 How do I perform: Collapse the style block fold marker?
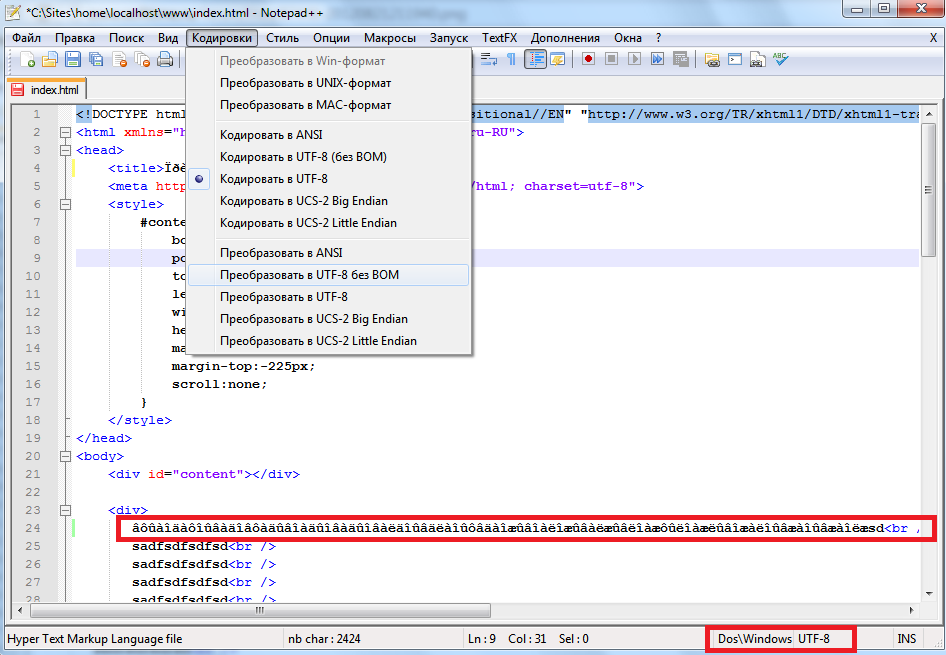65,204
